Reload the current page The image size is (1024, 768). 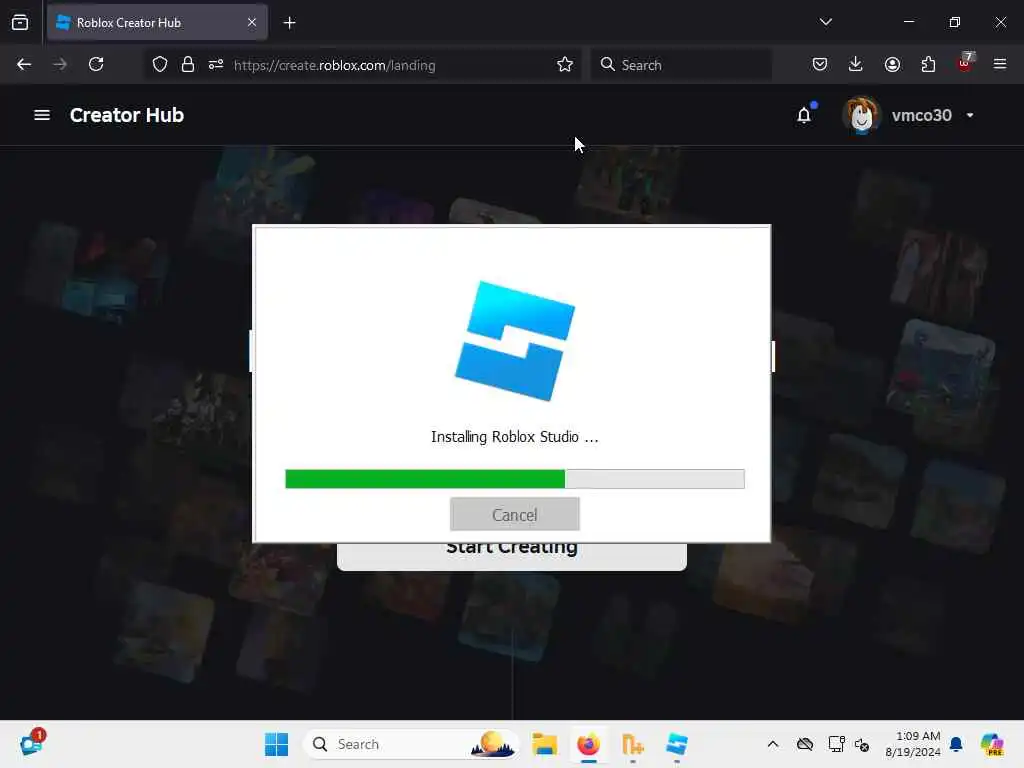(x=96, y=65)
